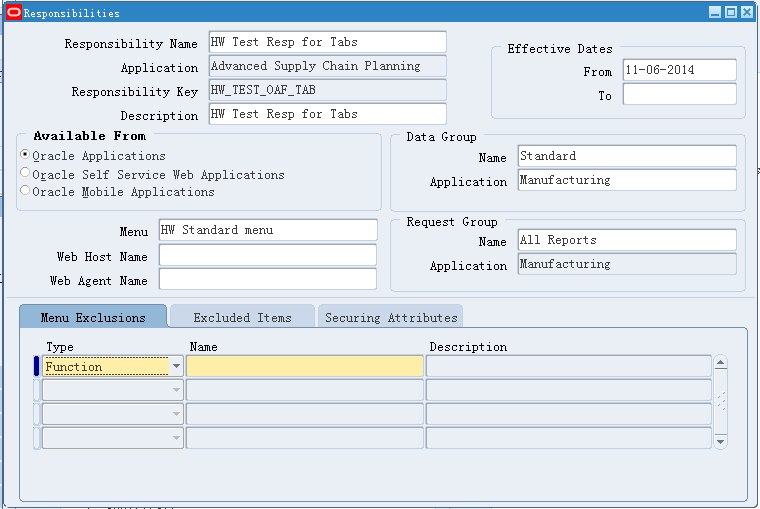Click the Request Group Name field
This screenshot has height=509, width=760.
(627, 240)
